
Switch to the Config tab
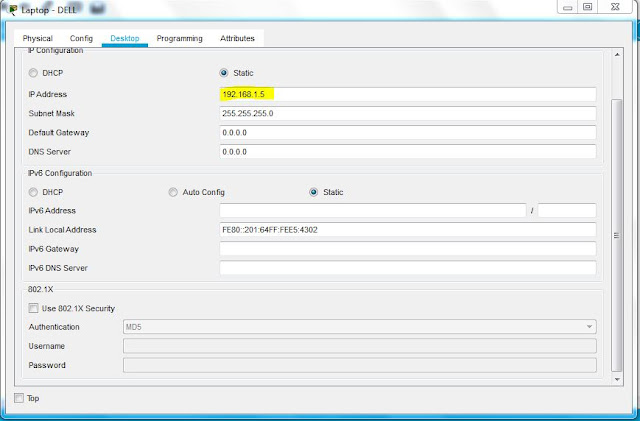point(81,38)
